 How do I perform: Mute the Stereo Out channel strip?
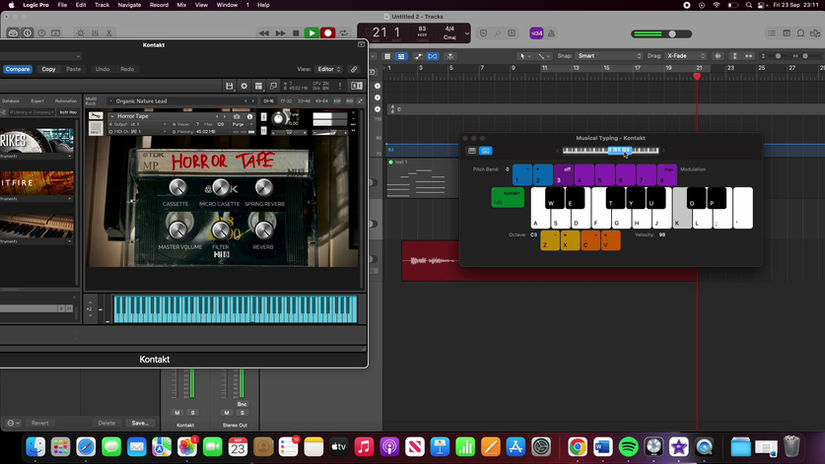coord(226,413)
